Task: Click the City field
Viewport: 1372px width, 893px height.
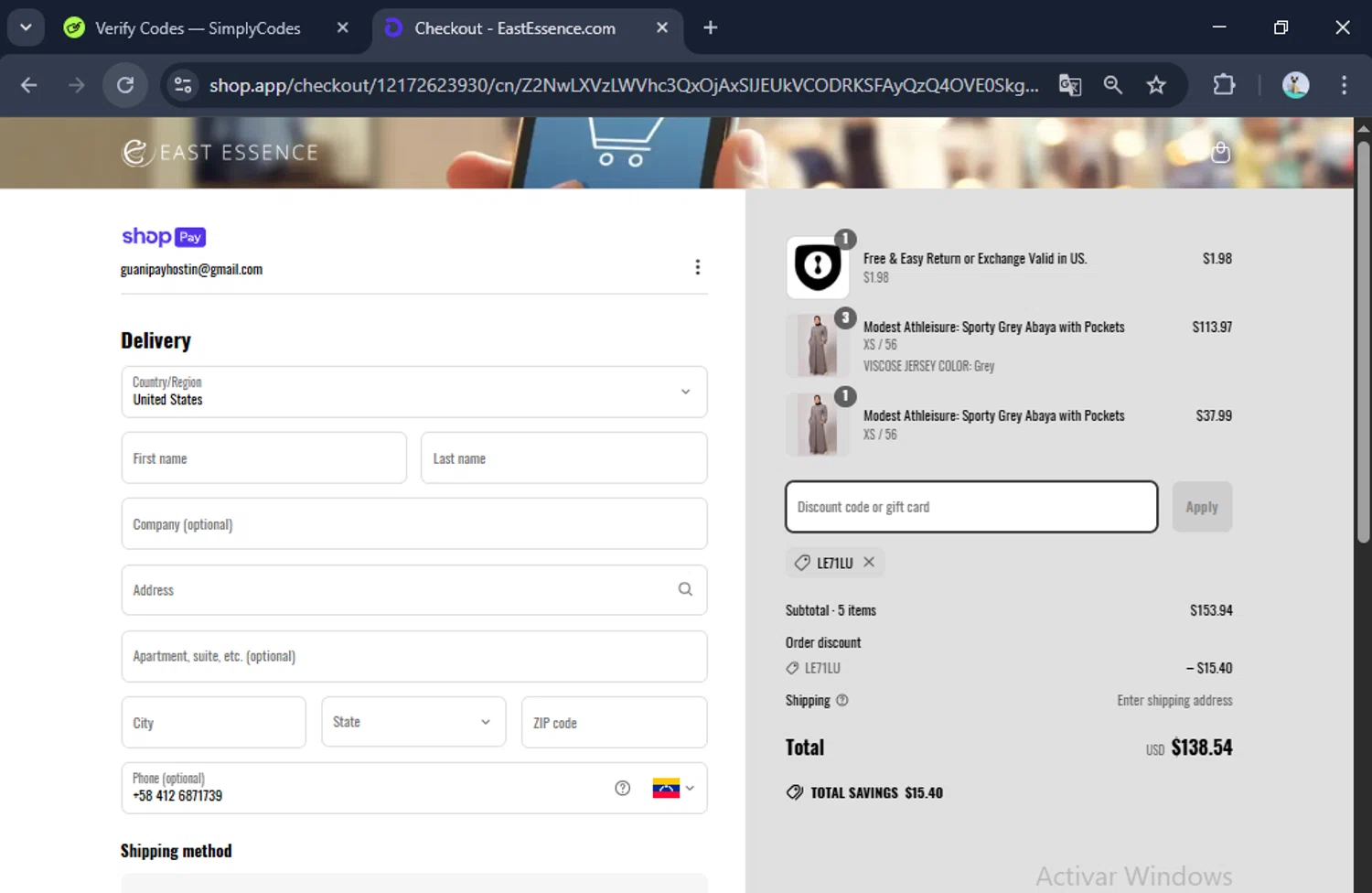Action: (x=214, y=722)
